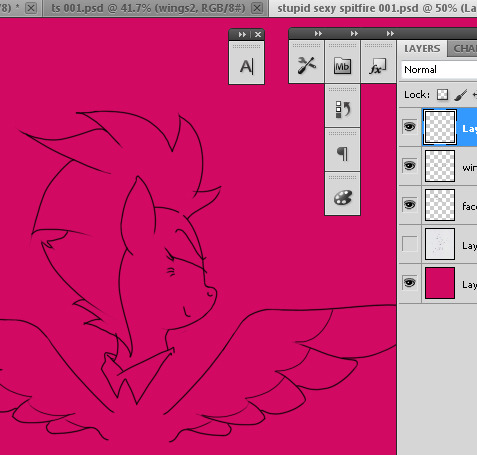Enable lock image pixels brush icon
477x455 pixels.
point(461,95)
